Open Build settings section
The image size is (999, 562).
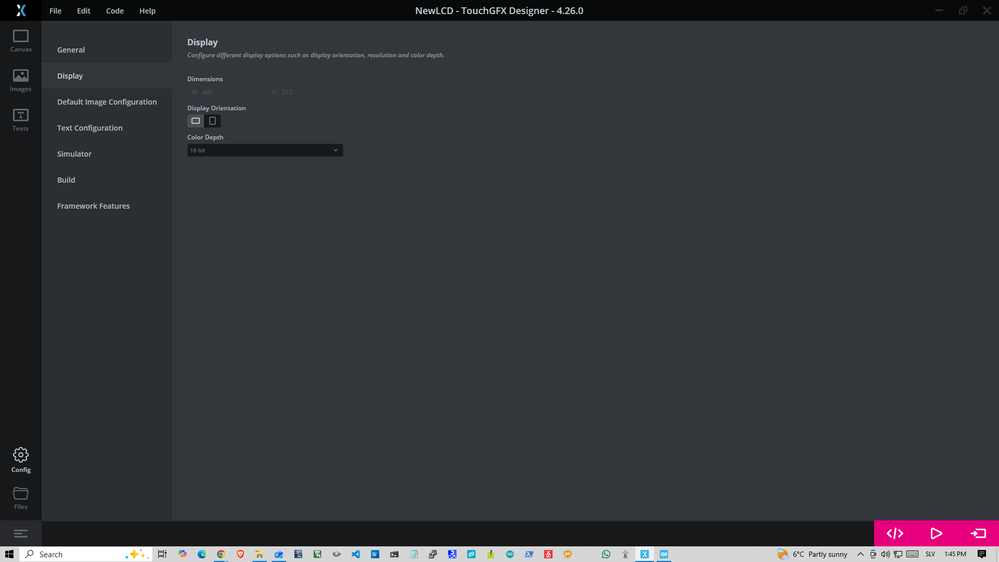(x=107, y=180)
